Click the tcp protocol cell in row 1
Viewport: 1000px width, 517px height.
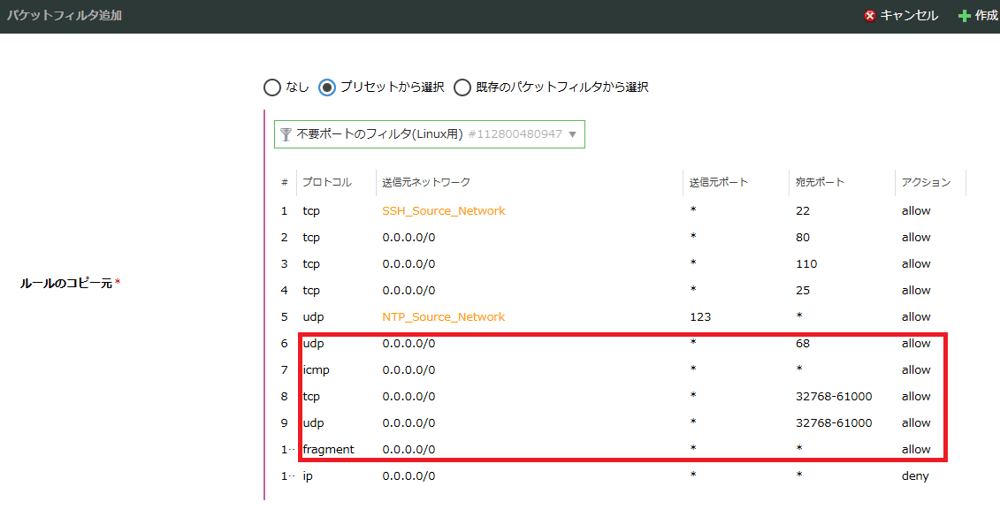click(x=311, y=211)
